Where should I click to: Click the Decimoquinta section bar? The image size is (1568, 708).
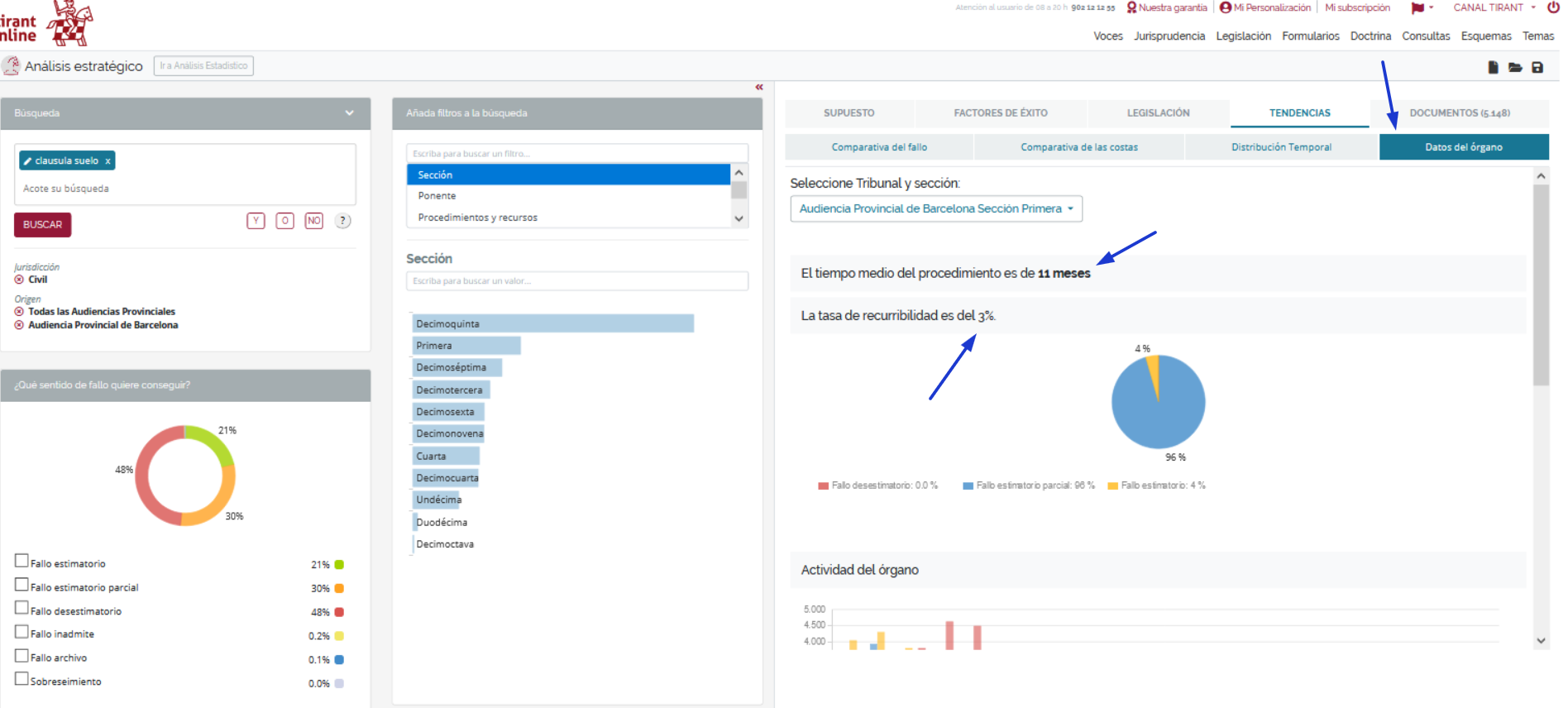pyautogui.click(x=552, y=323)
